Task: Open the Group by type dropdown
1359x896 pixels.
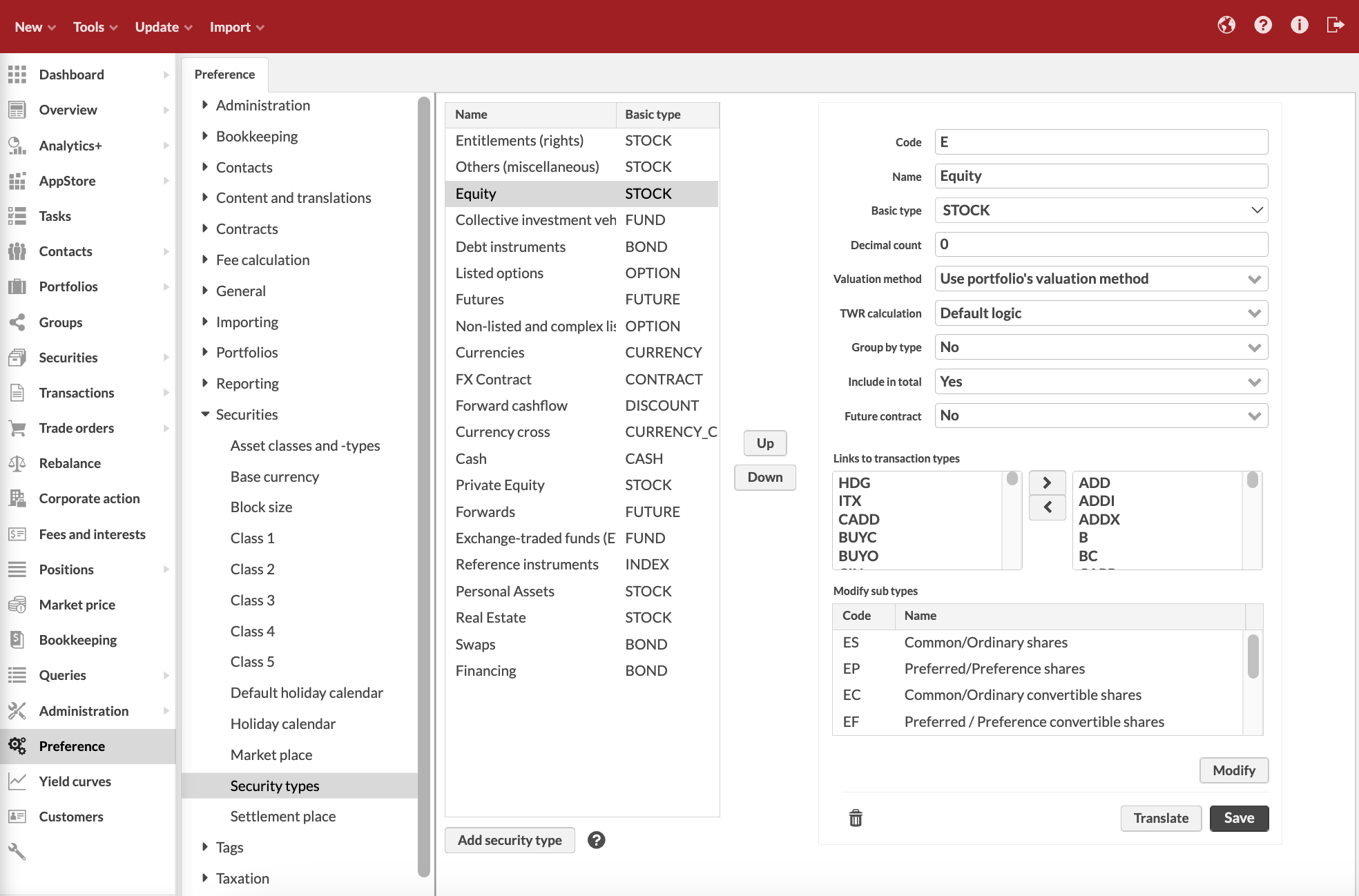Action: 1099,347
